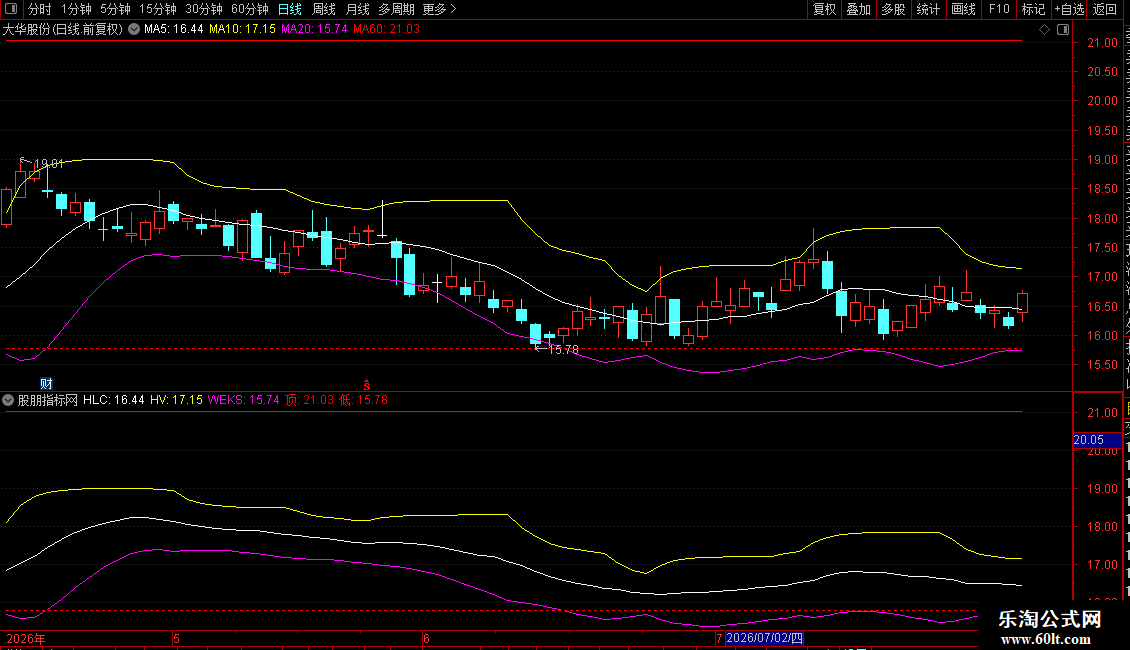Image resolution: width=1130 pixels, height=650 pixels.
Task: Click the MA60: 21.03 label
Action: pos(386,30)
